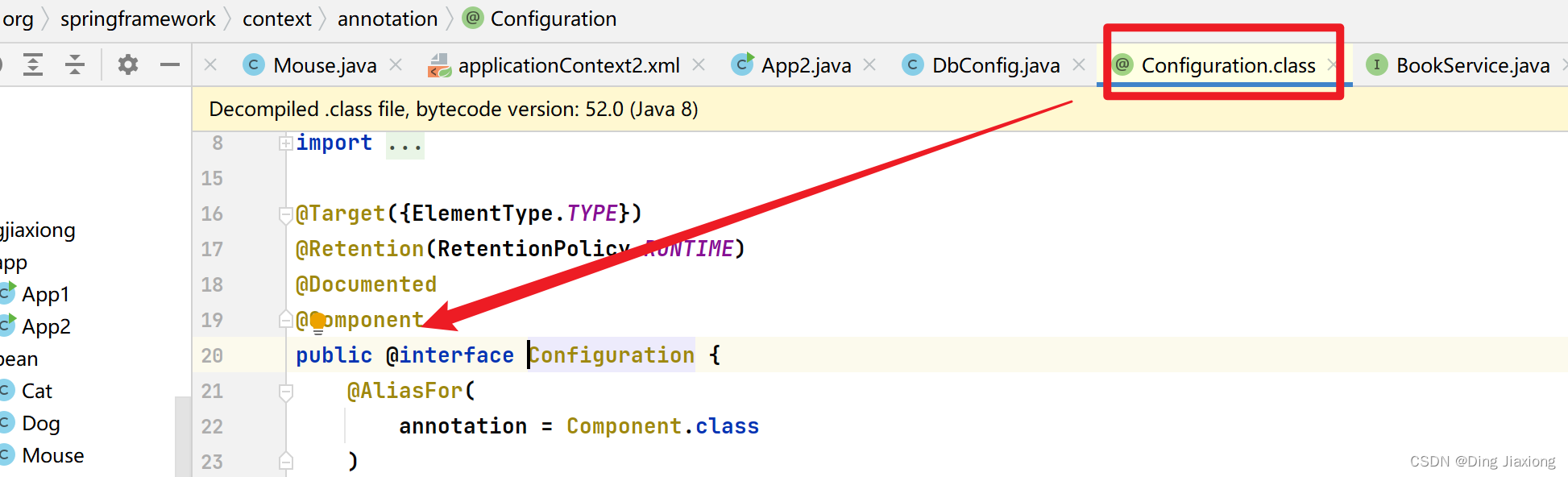The height and width of the screenshot is (477, 1568).
Task: Click the project tree vertical scrollbar
Action: [183, 436]
